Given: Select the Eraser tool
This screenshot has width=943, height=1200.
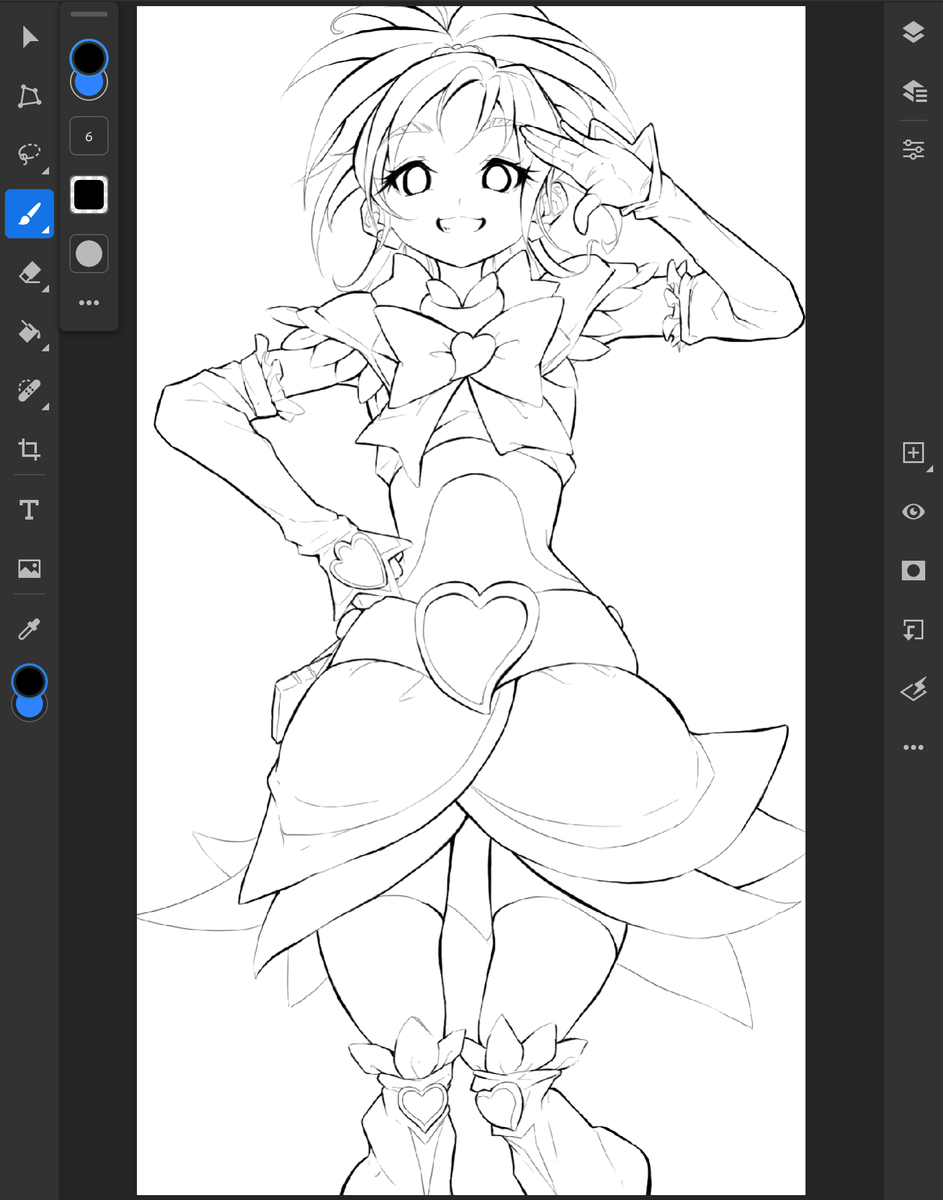Looking at the screenshot, I should 30,273.
